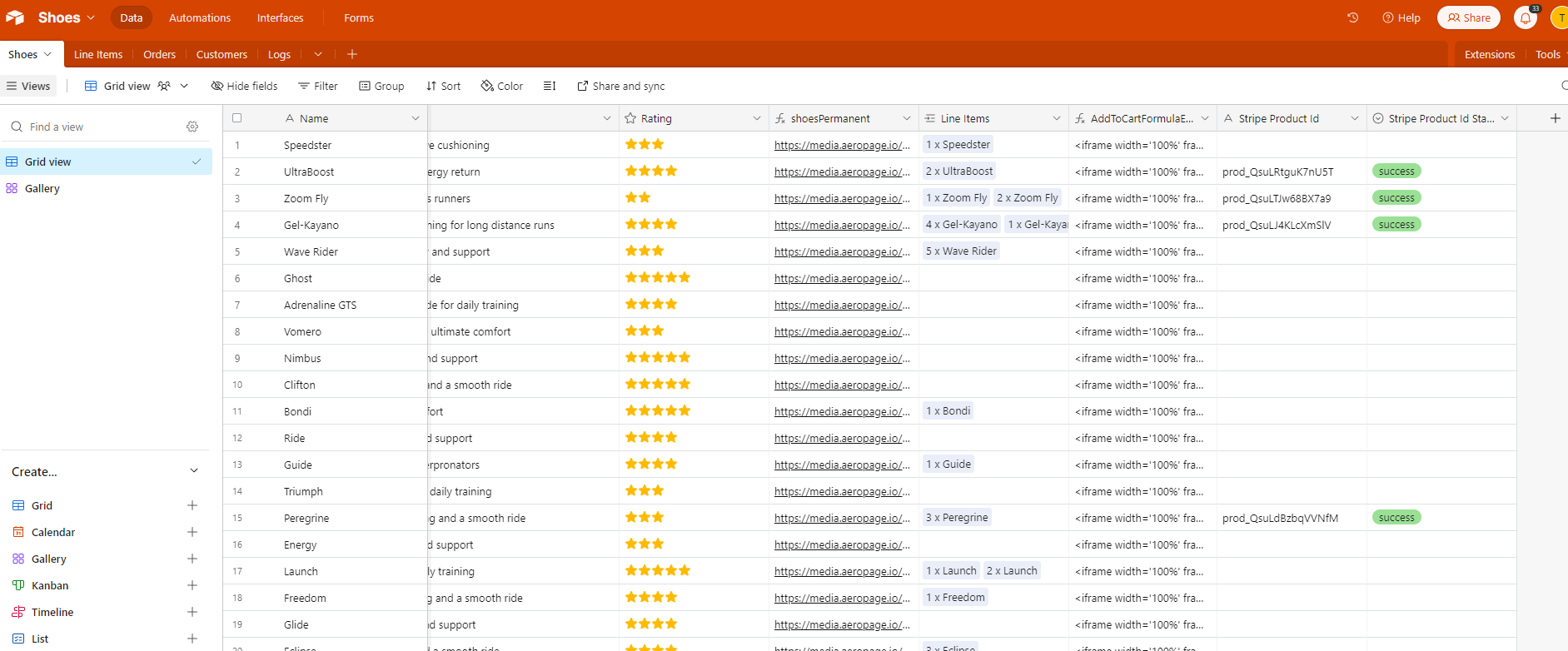Create a new Grid view plus
The height and width of the screenshot is (651, 1568).
click(192, 505)
